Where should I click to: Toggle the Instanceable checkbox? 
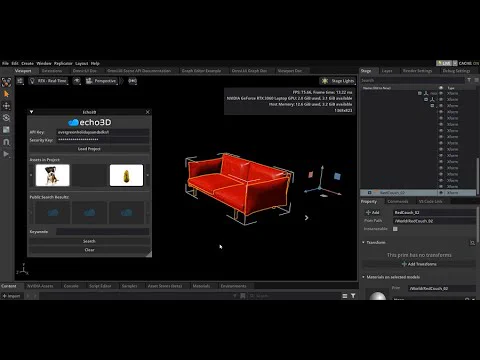click(395, 229)
